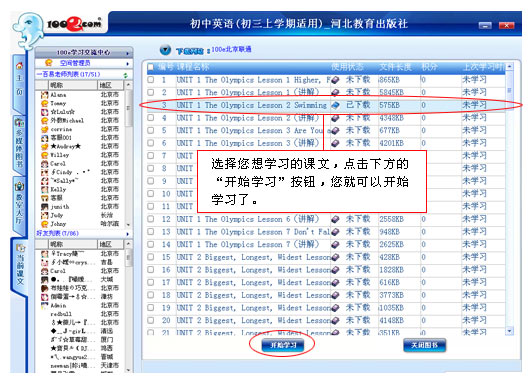Click the 一百易老师列表 (17/51) header
This screenshot has width=530, height=382.
[x=68, y=74]
